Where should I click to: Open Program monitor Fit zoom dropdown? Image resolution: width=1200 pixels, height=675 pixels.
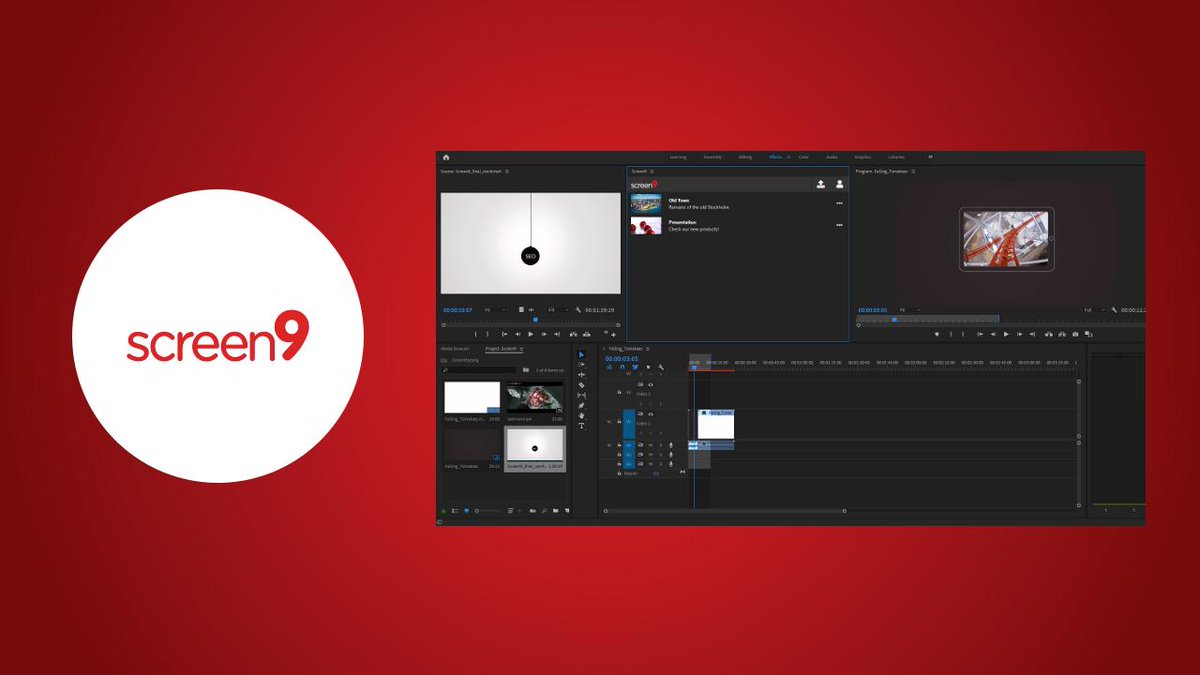pyautogui.click(x=910, y=310)
